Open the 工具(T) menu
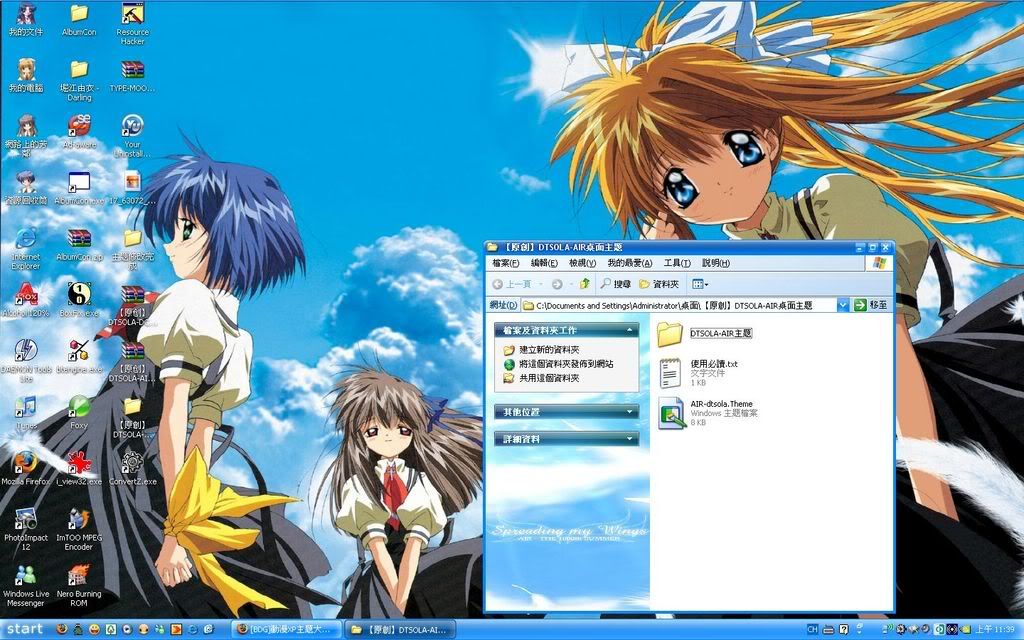Screen dimensions: 1024x640 click(677, 263)
